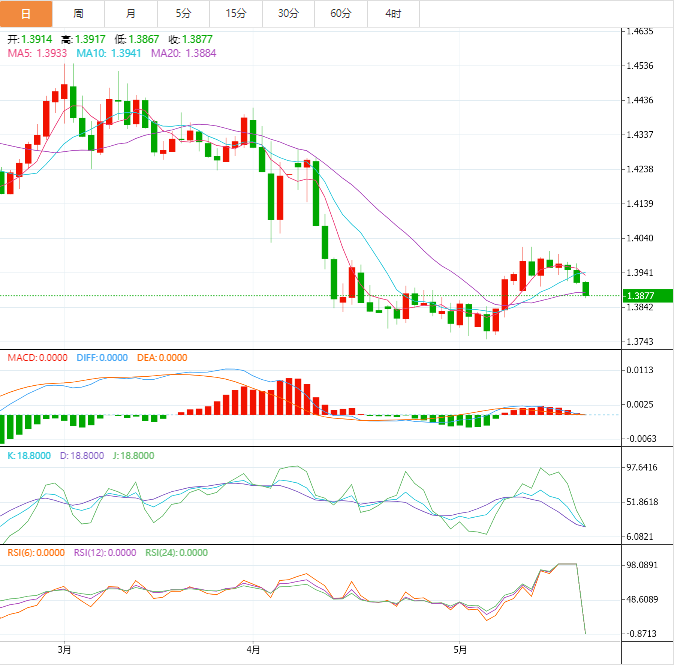Image resolution: width=677 pixels, height=667 pixels.
Task: Click the 1.4040 price axis label
Action: (640, 238)
